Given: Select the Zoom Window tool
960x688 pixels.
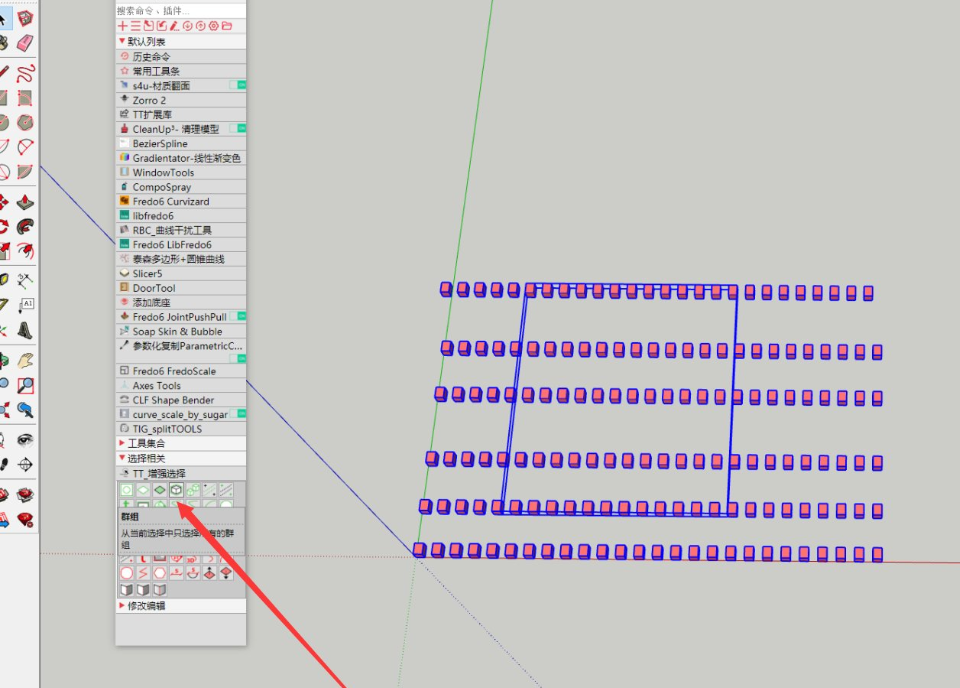Looking at the screenshot, I should tap(25, 385).
